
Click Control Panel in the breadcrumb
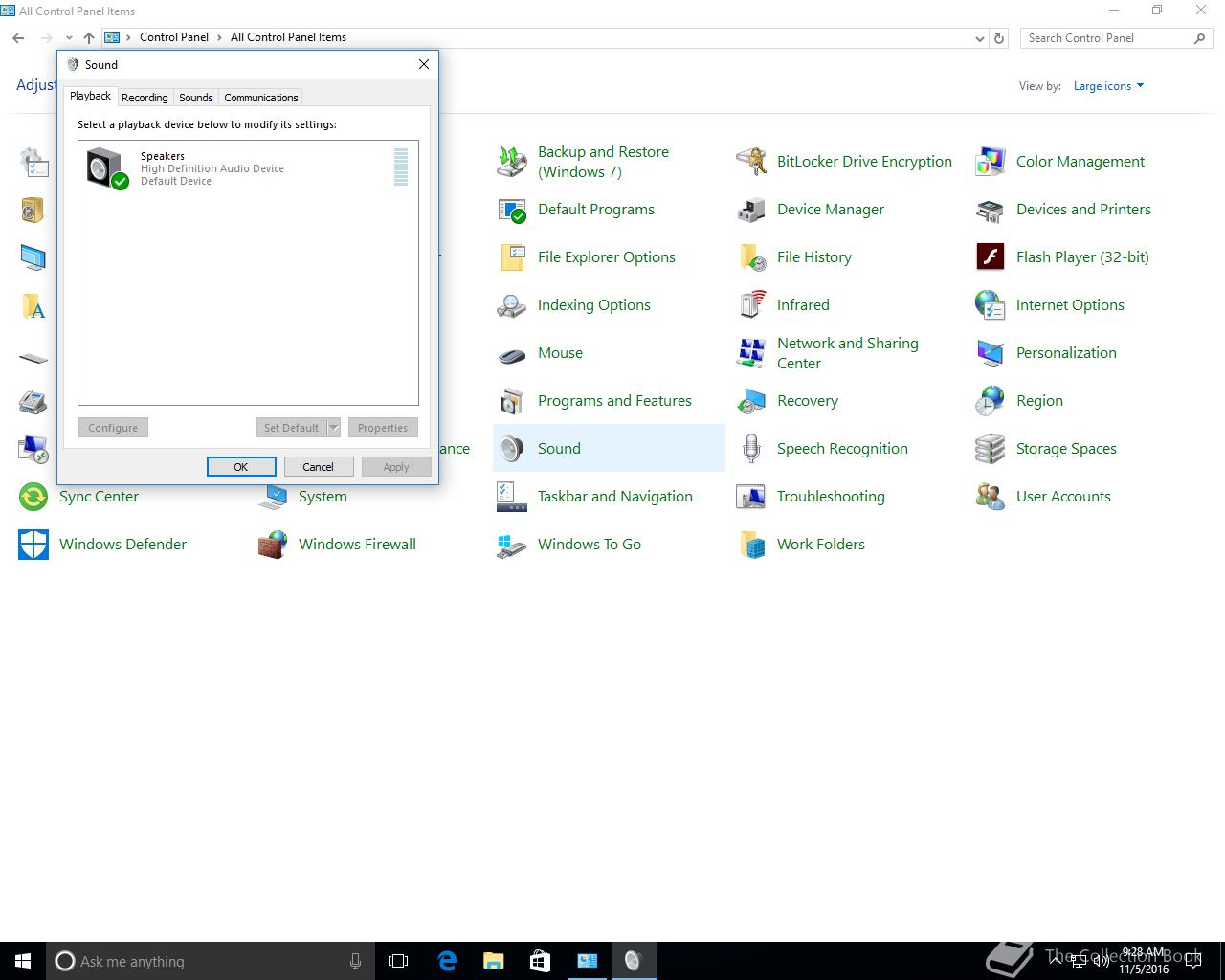point(174,37)
